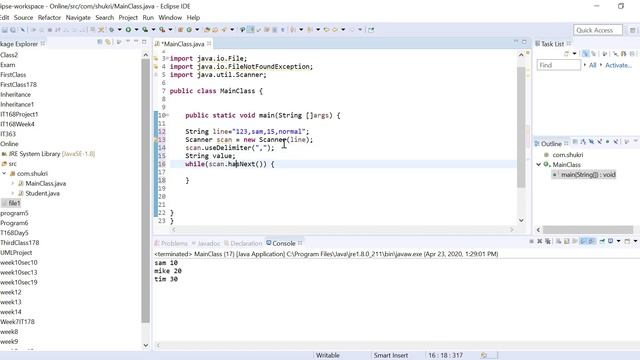Click the All link in the Task List
This screenshot has height=360, width=640.
tap(593, 65)
